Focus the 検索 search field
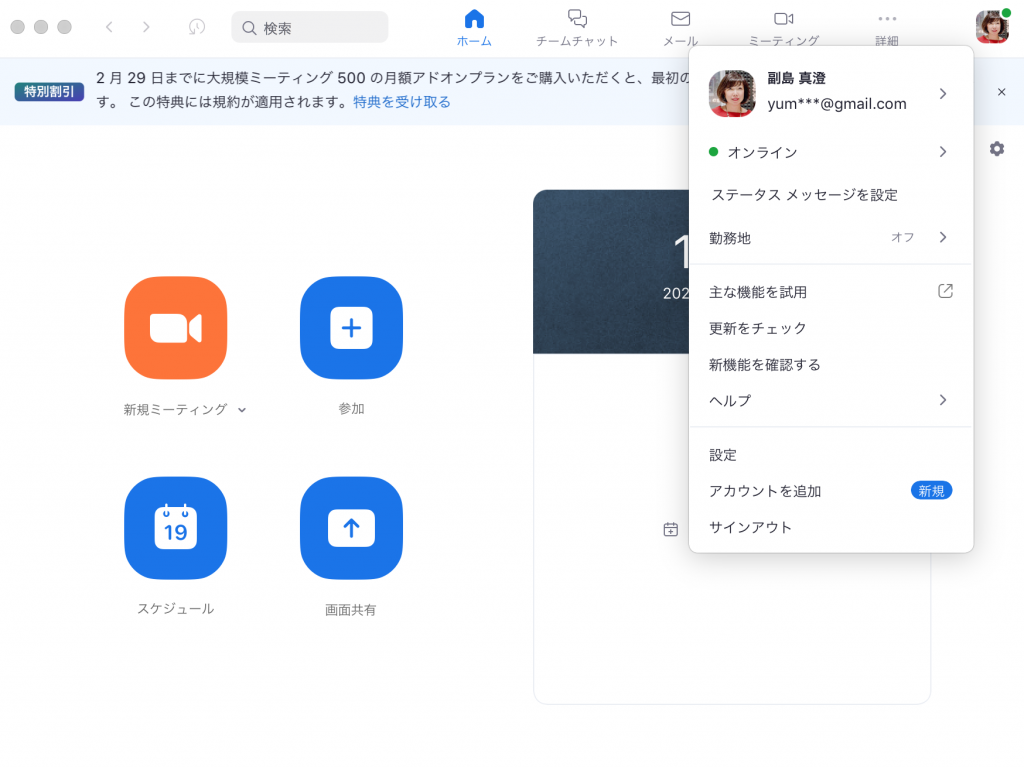 (310, 27)
